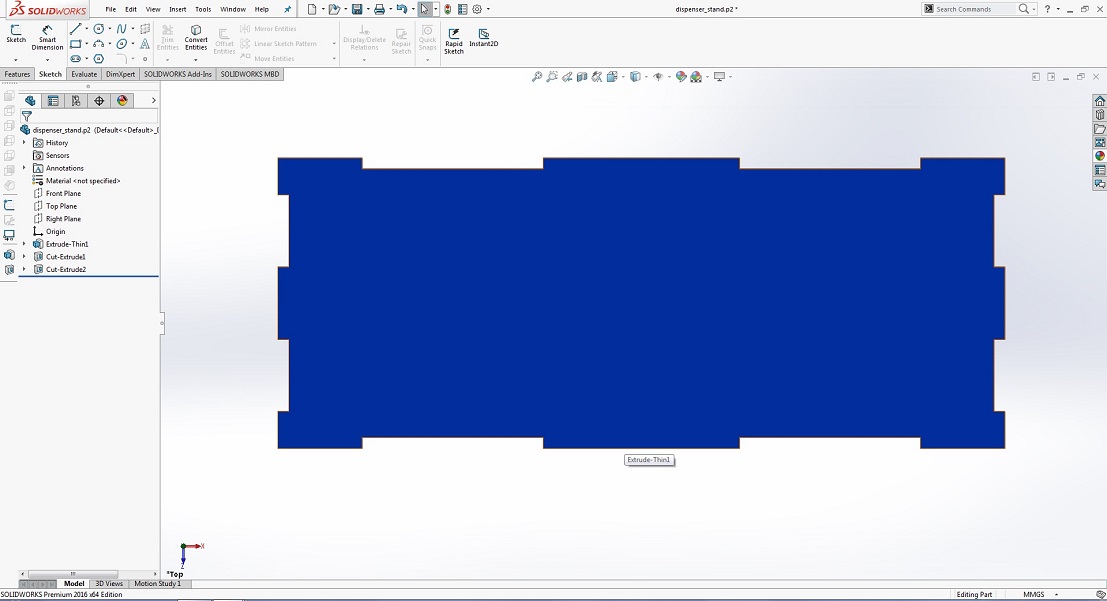Click the New document icon
The image size is (1107, 601).
coord(311,9)
